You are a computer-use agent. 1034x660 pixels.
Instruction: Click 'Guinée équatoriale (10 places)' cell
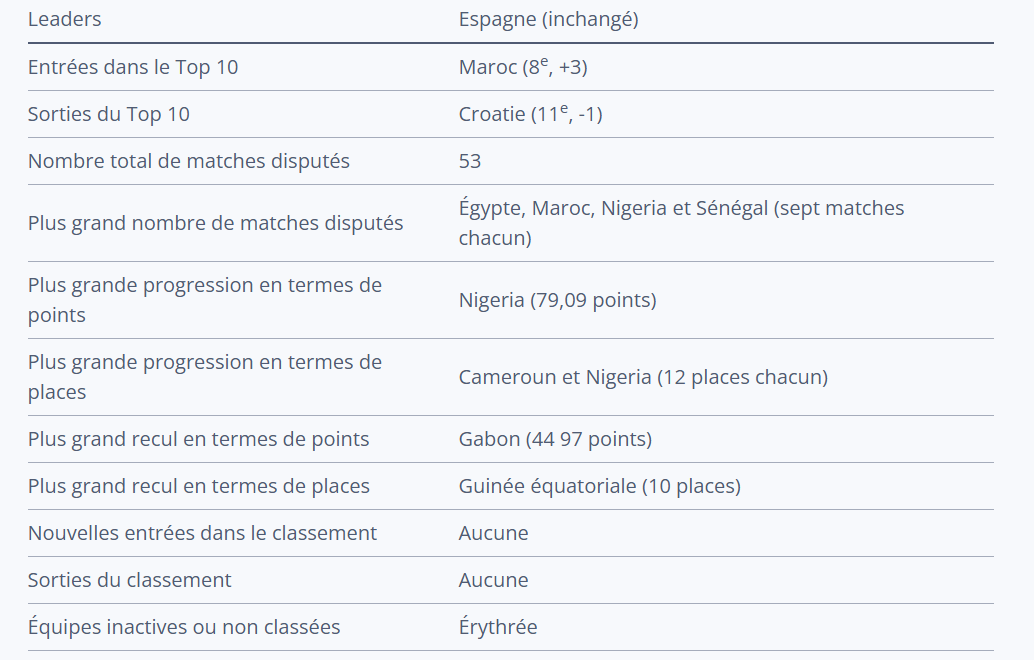point(599,486)
